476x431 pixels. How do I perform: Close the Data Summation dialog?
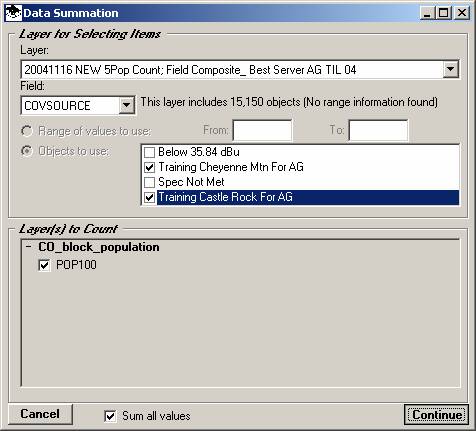(462, 13)
